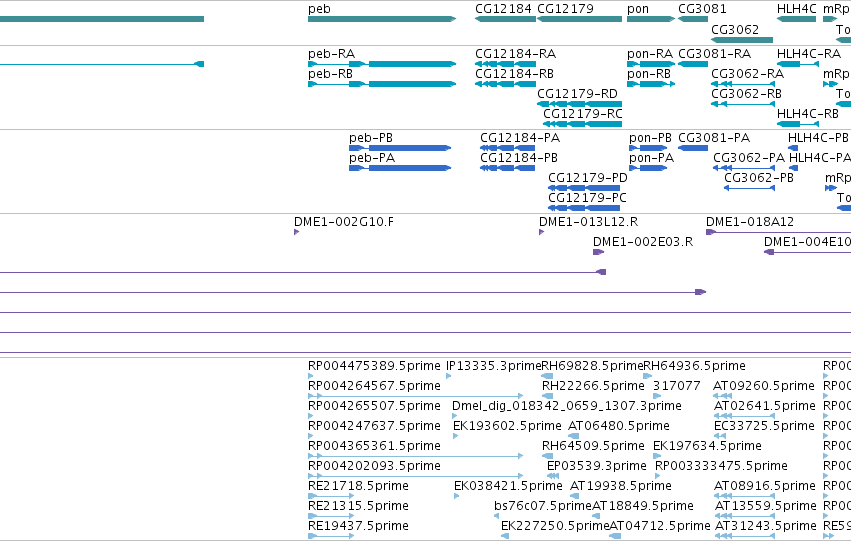Open EST AT09260.5prime
851x541 pixels.
[x=764, y=386]
